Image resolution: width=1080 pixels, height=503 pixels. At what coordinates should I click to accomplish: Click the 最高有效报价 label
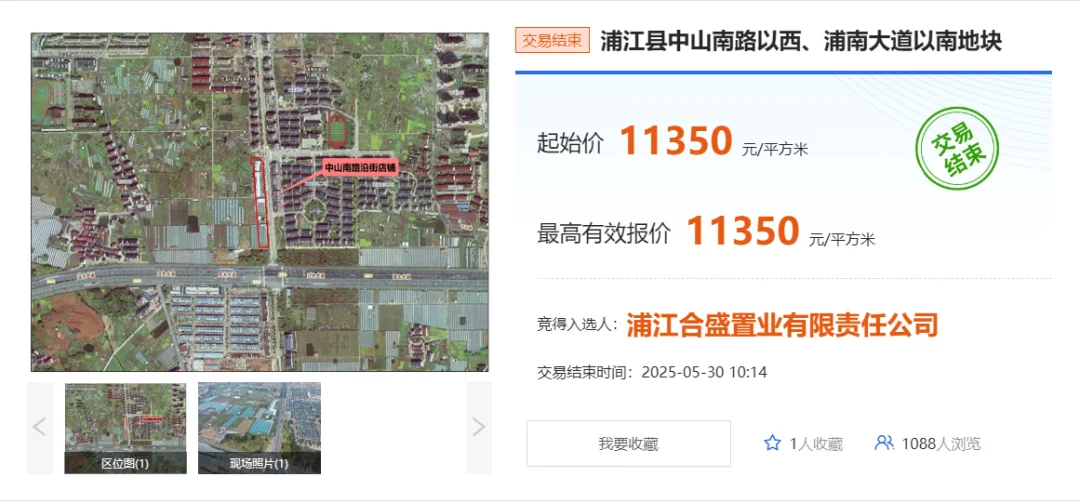click(x=604, y=233)
